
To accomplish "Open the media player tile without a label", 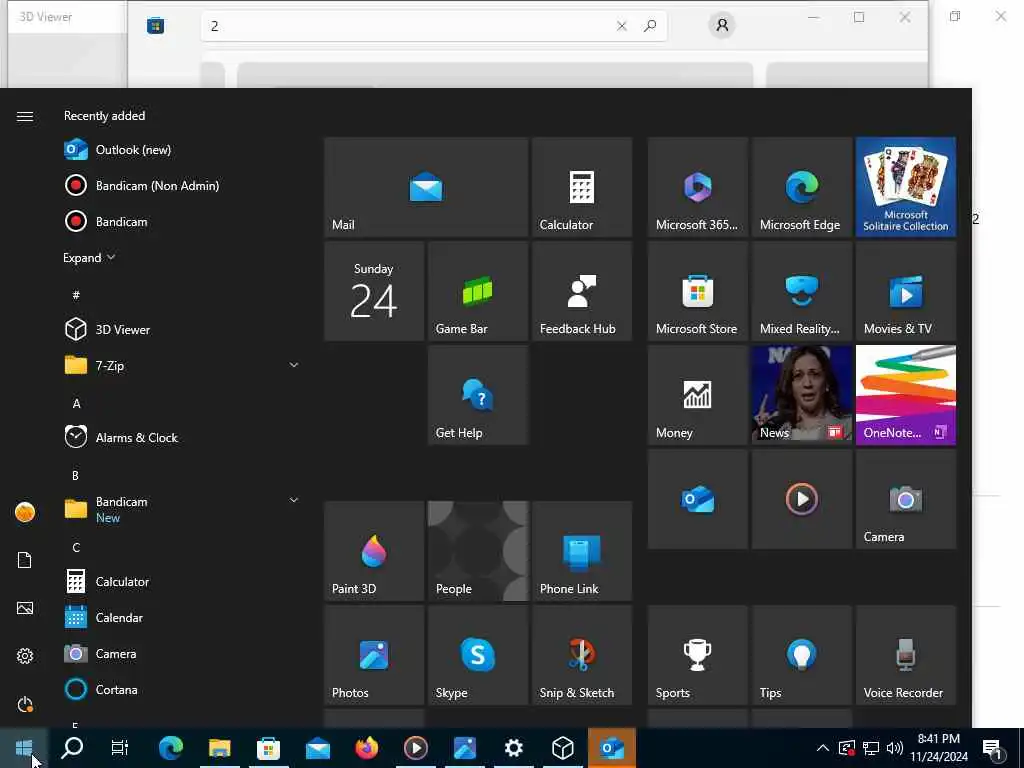I will (x=801, y=499).
